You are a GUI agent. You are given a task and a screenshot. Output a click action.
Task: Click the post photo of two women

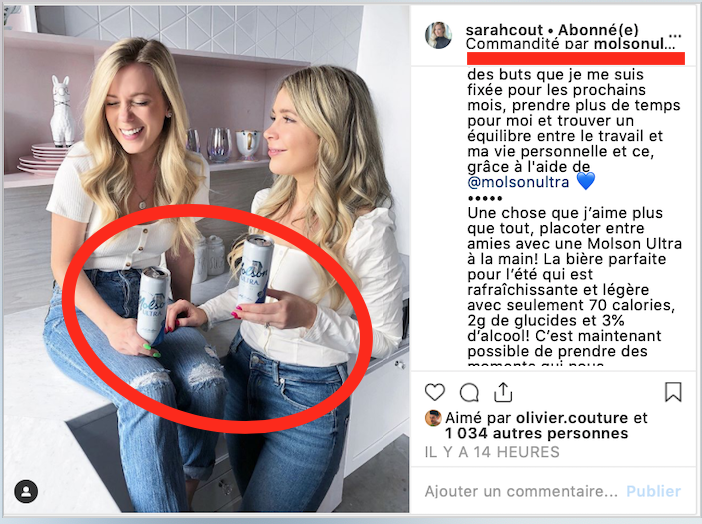pos(206,259)
